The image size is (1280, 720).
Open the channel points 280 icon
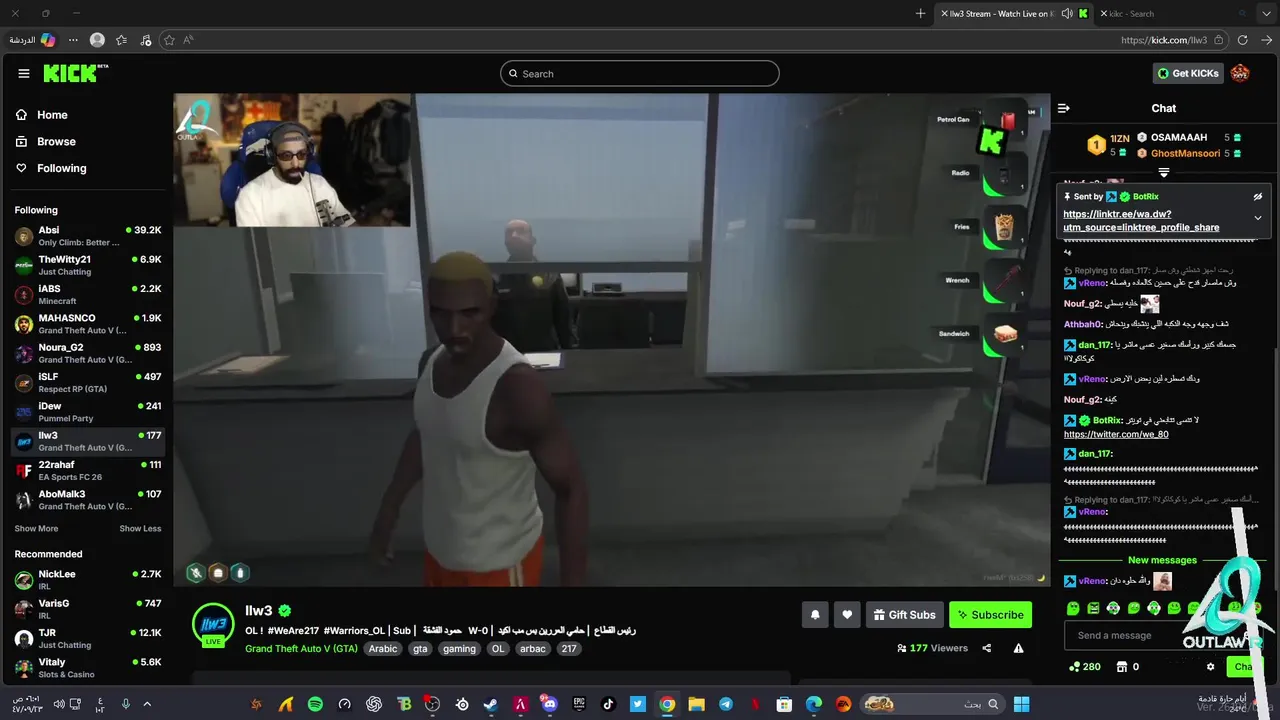click(x=1085, y=667)
